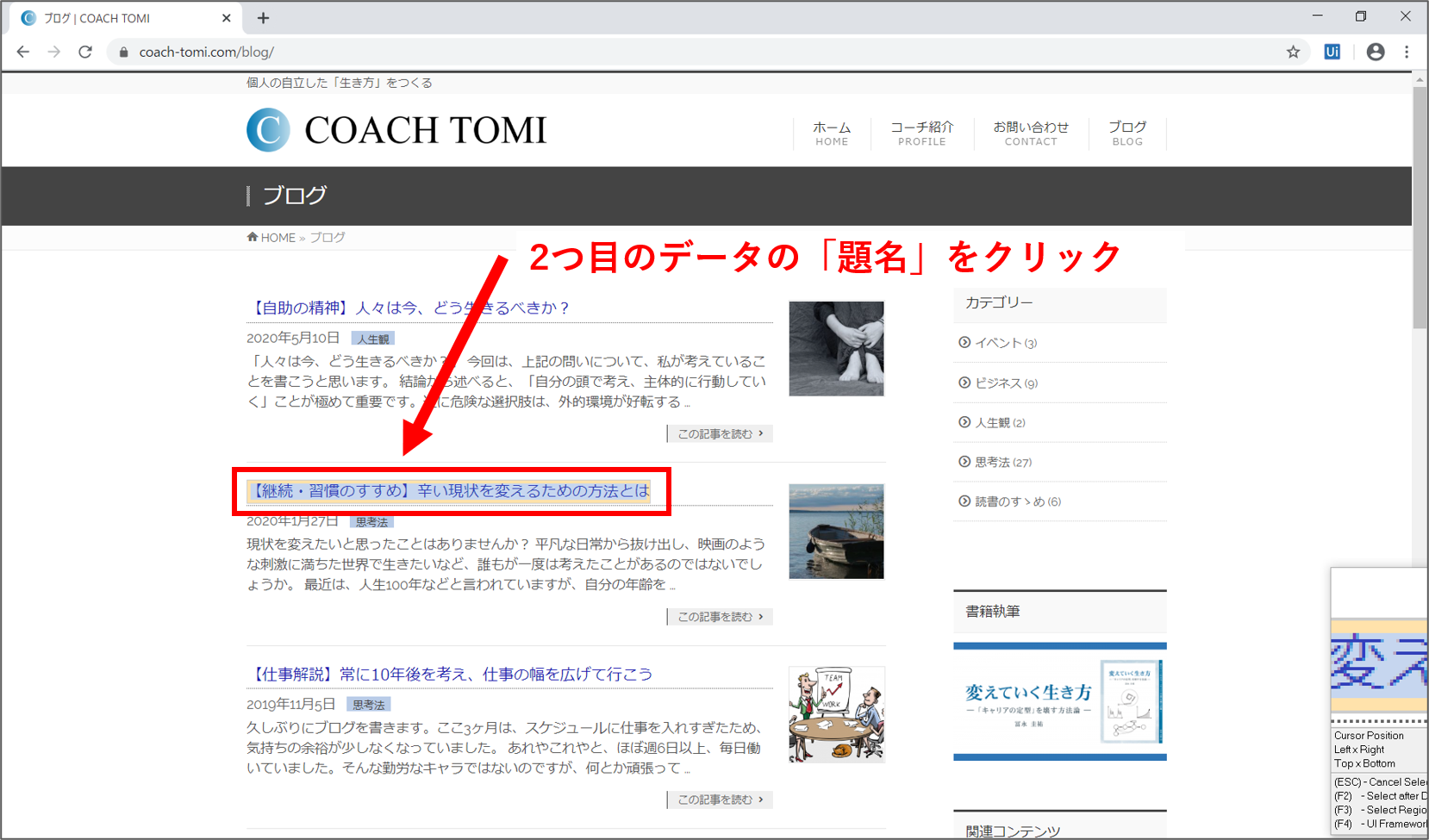1429x840 pixels.
Task: Click the 変えていく生き方 book banner
Action: coord(1059,701)
